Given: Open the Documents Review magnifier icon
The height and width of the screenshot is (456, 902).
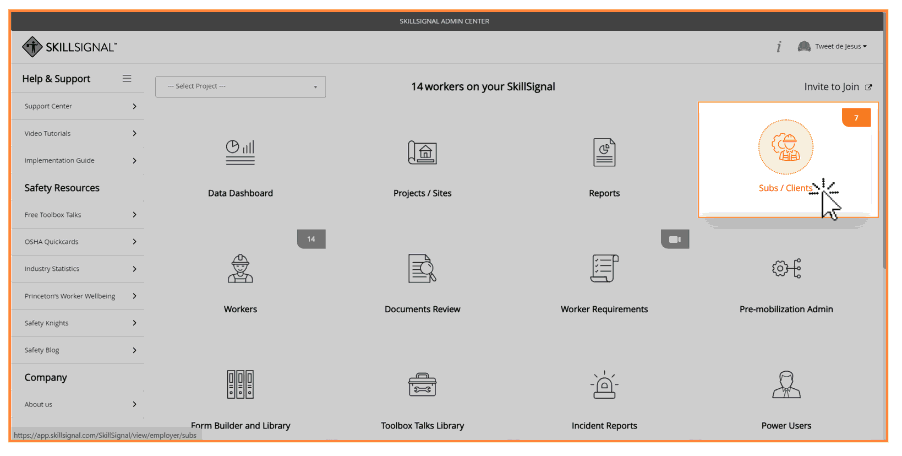Looking at the screenshot, I should (x=422, y=269).
